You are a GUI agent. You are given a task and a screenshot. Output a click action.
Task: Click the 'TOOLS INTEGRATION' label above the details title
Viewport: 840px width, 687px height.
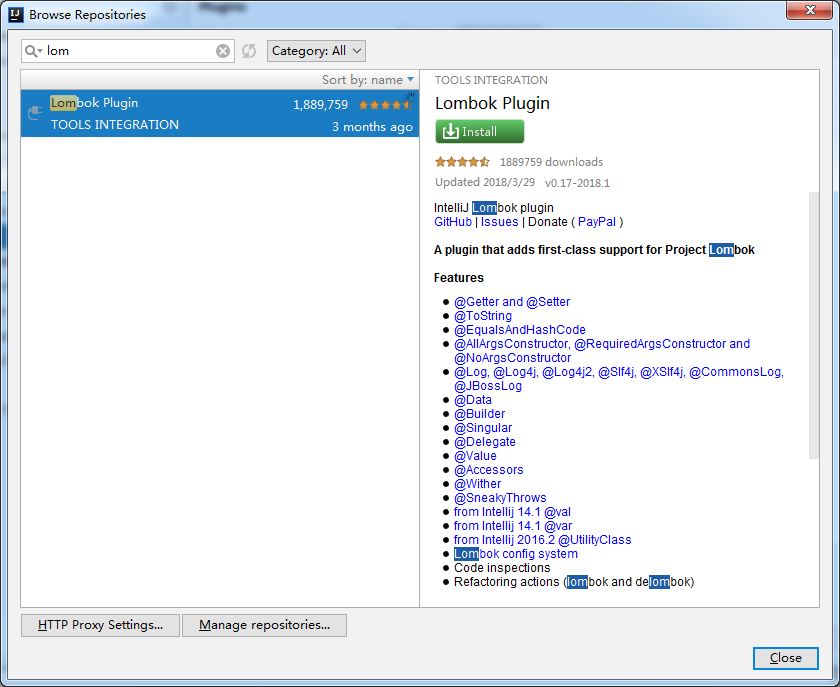coord(491,80)
